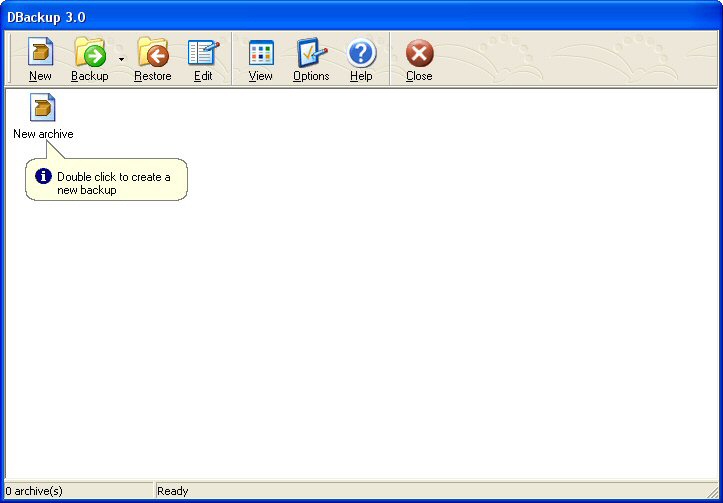Image resolution: width=723 pixels, height=503 pixels.
Task: Open the Options settings icon
Action: (311, 52)
